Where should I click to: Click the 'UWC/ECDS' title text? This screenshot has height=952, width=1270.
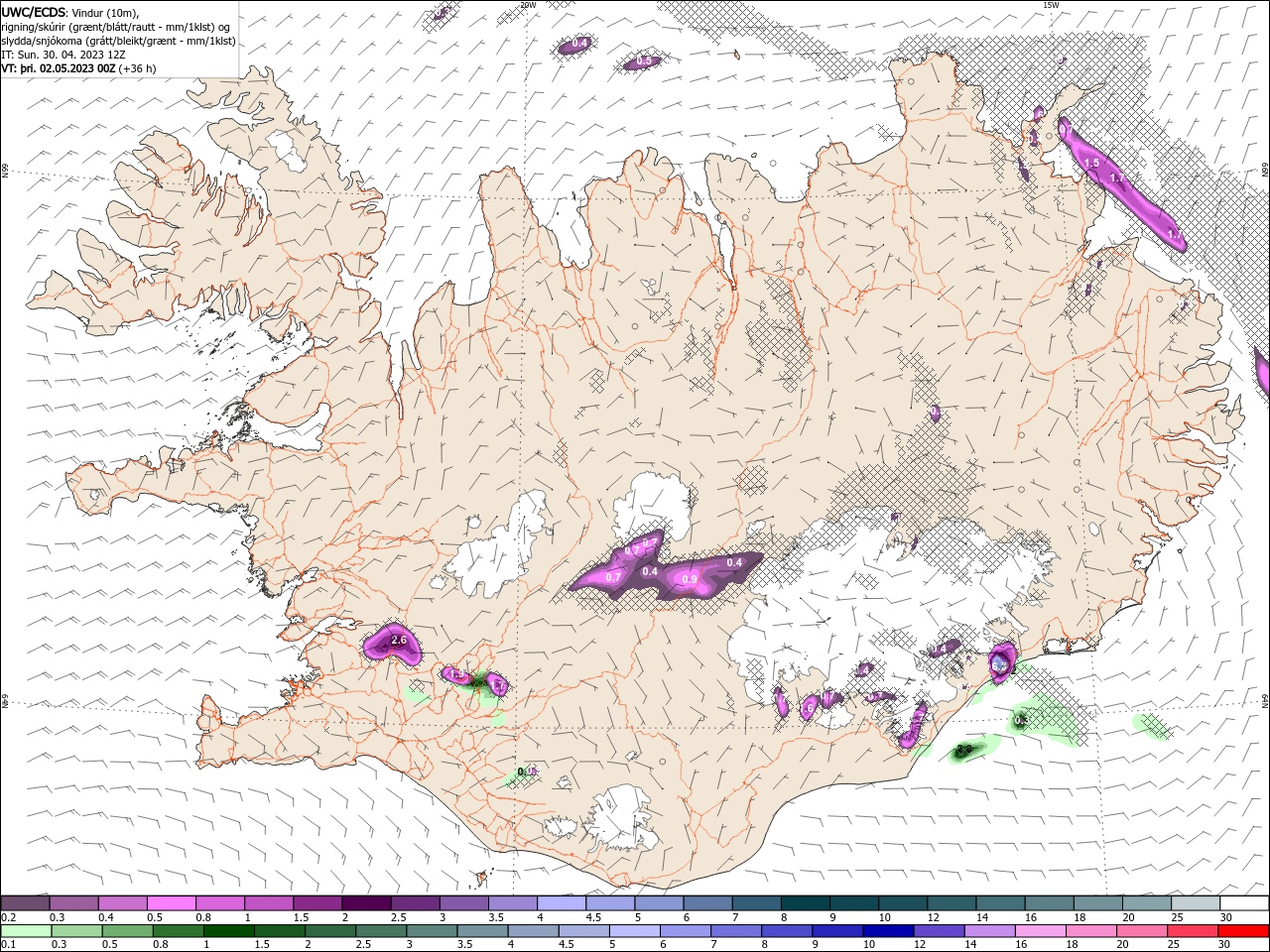34,12
